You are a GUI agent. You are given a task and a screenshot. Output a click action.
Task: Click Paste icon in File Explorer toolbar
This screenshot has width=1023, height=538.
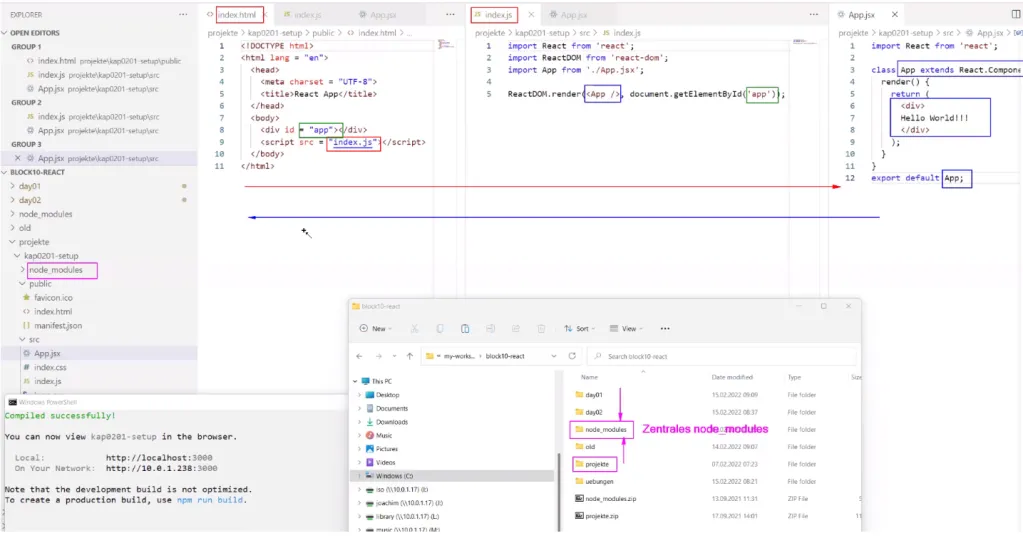[465, 329]
